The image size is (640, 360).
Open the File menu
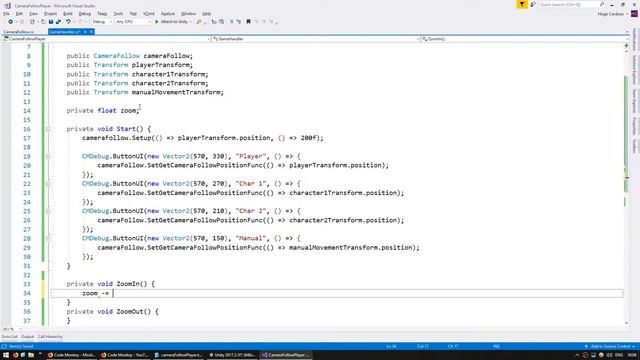pos(6,14)
